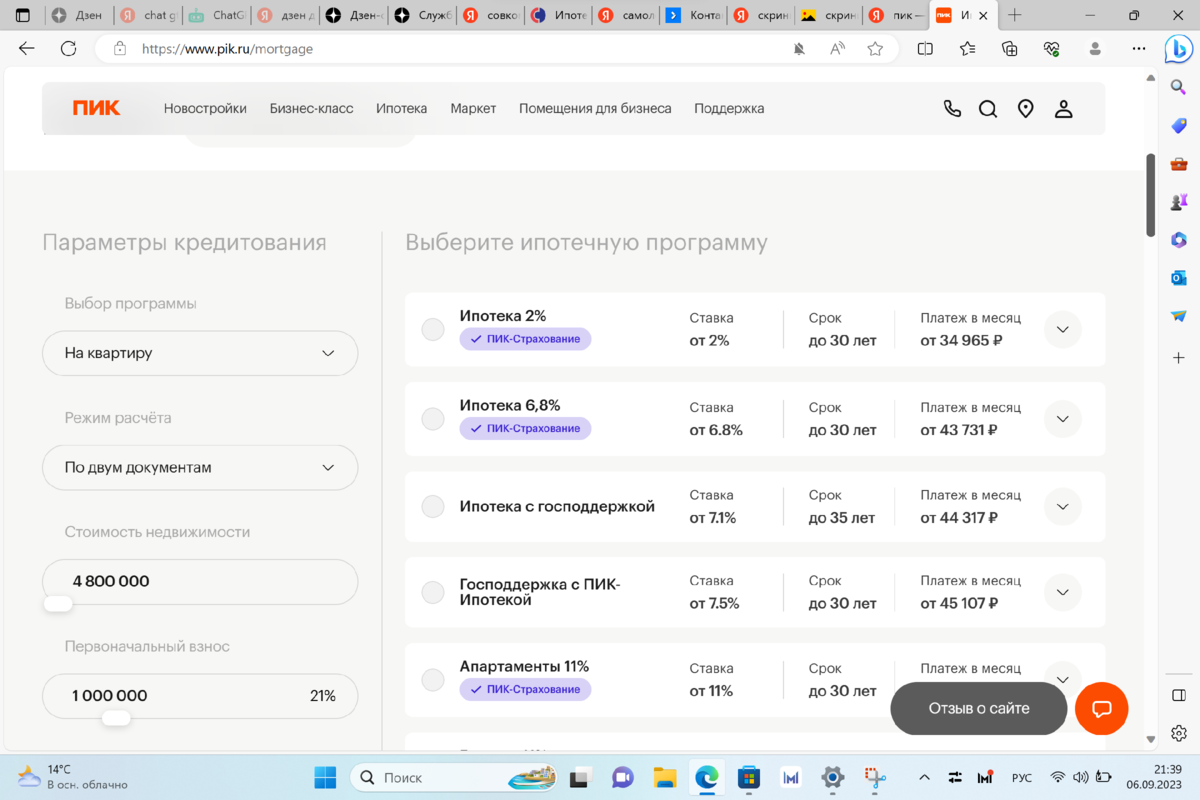
Task: Open browser essentials heart icon
Action: [1051, 48]
